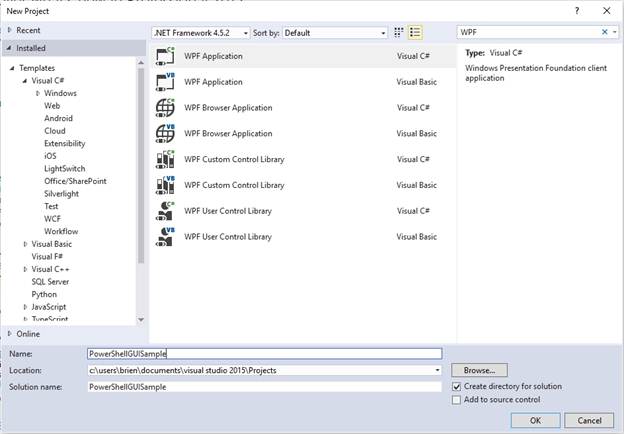
Task: Click the tree scrollbar down arrow
Action: (x=141, y=319)
